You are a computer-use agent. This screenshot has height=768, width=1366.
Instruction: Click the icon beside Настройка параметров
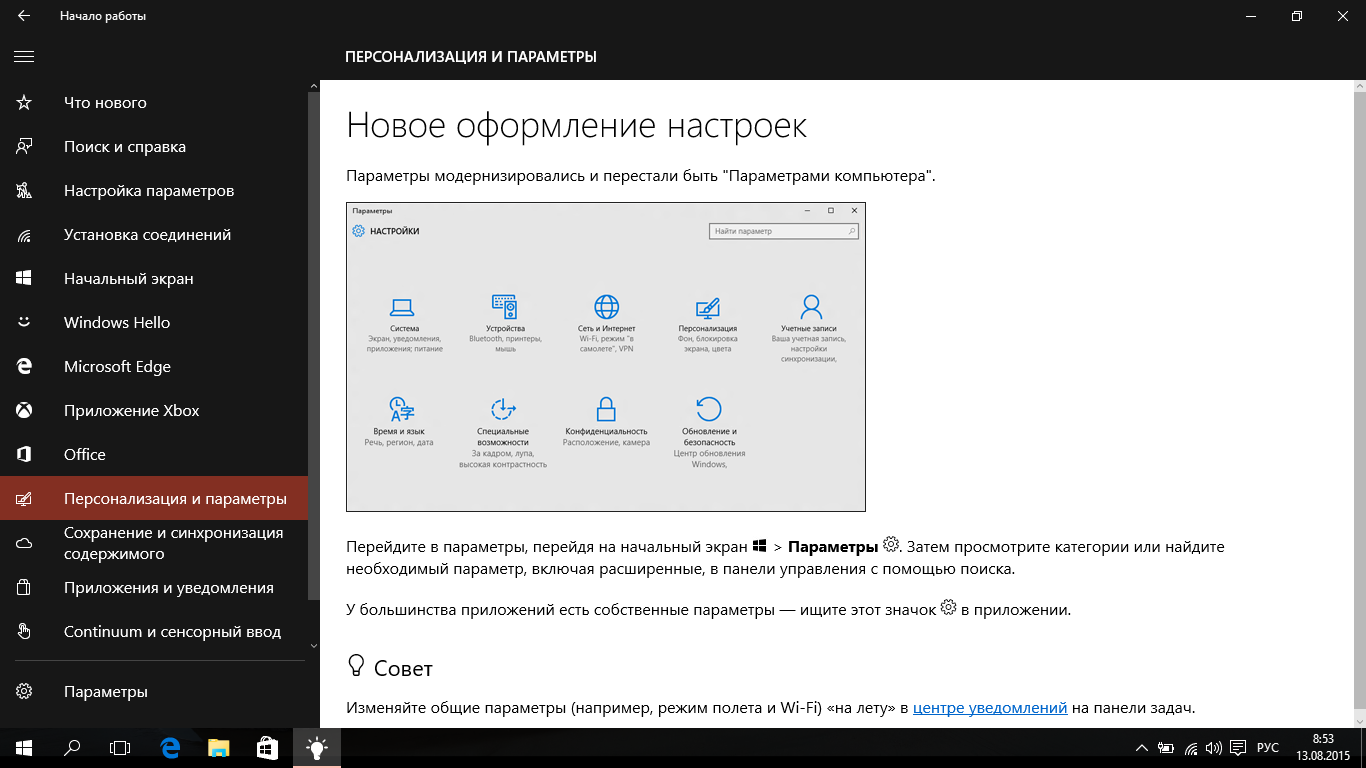(x=24, y=191)
